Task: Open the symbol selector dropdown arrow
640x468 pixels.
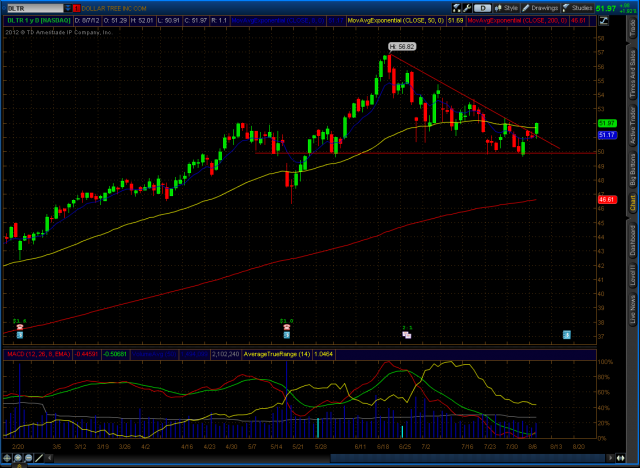Action: point(68,8)
